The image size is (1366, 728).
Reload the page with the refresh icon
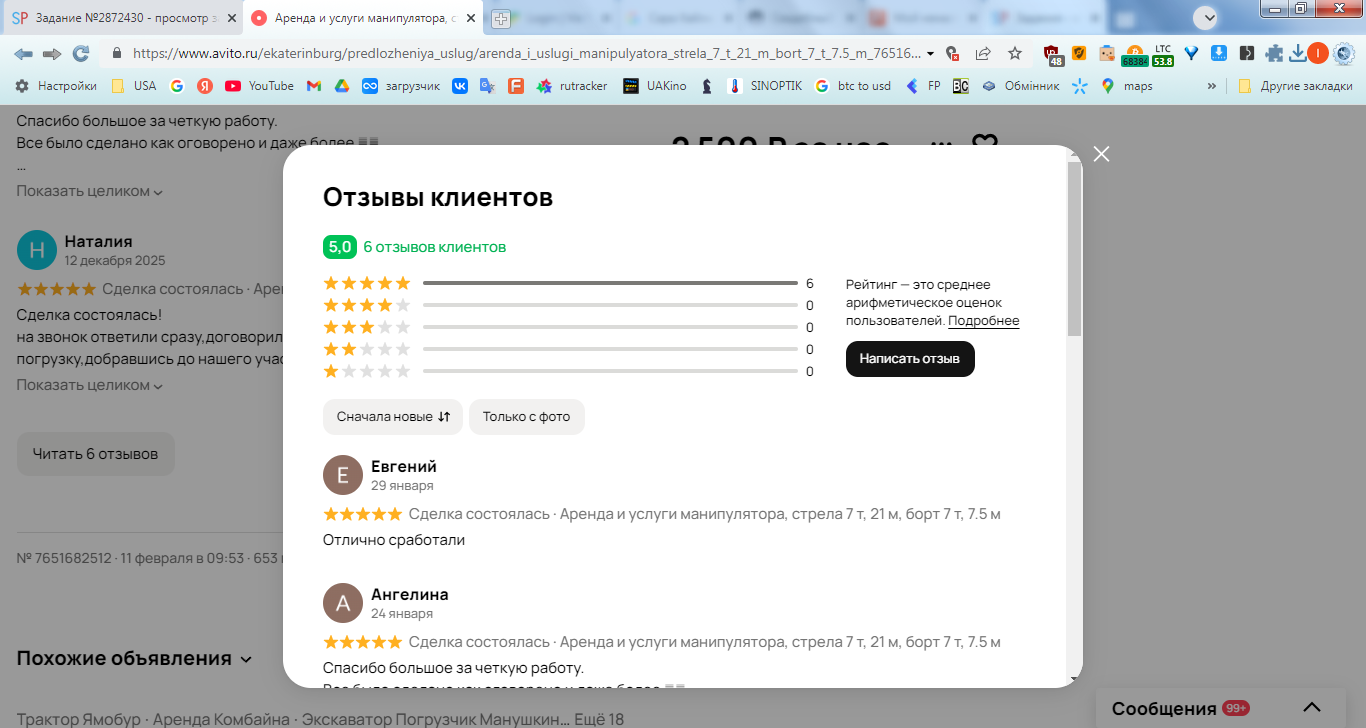point(81,53)
